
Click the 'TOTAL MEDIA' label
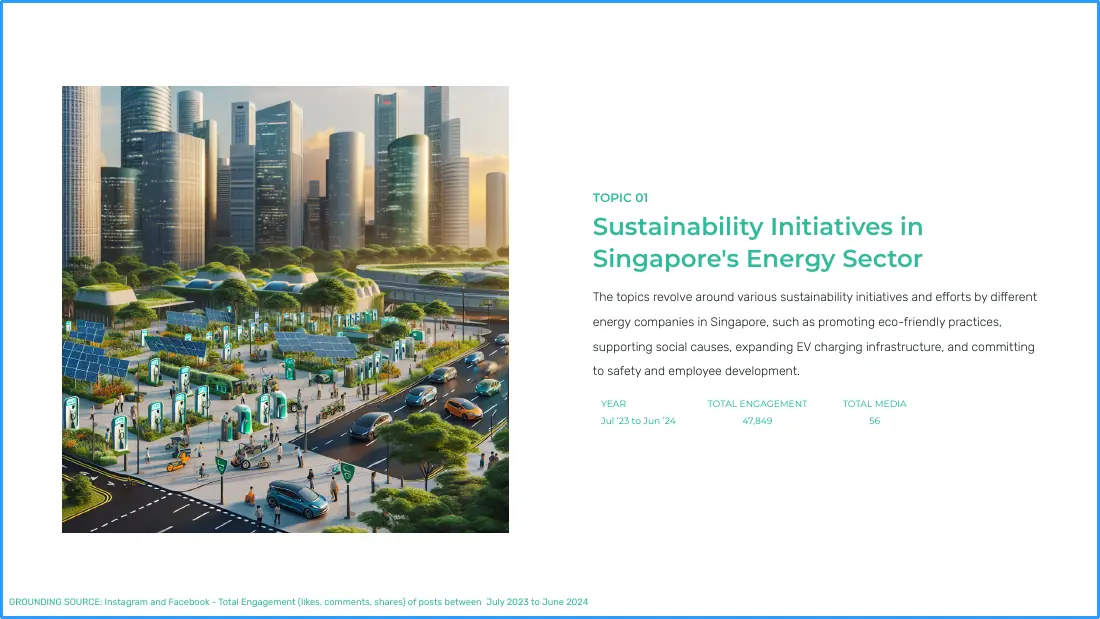[x=874, y=404]
